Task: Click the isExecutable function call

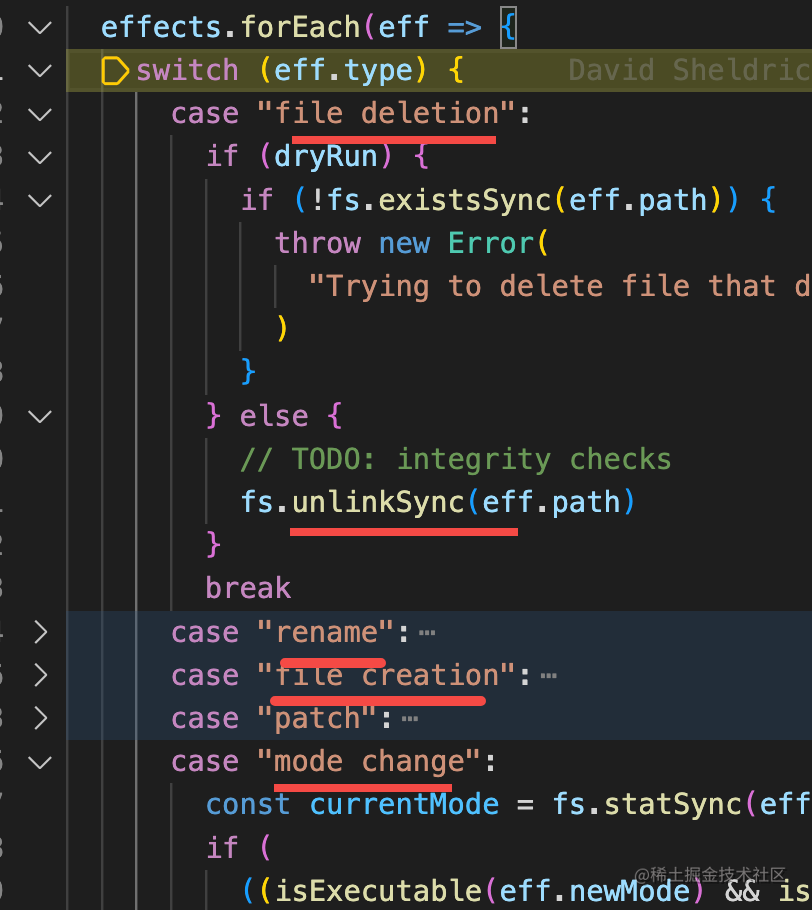Action: (380, 891)
